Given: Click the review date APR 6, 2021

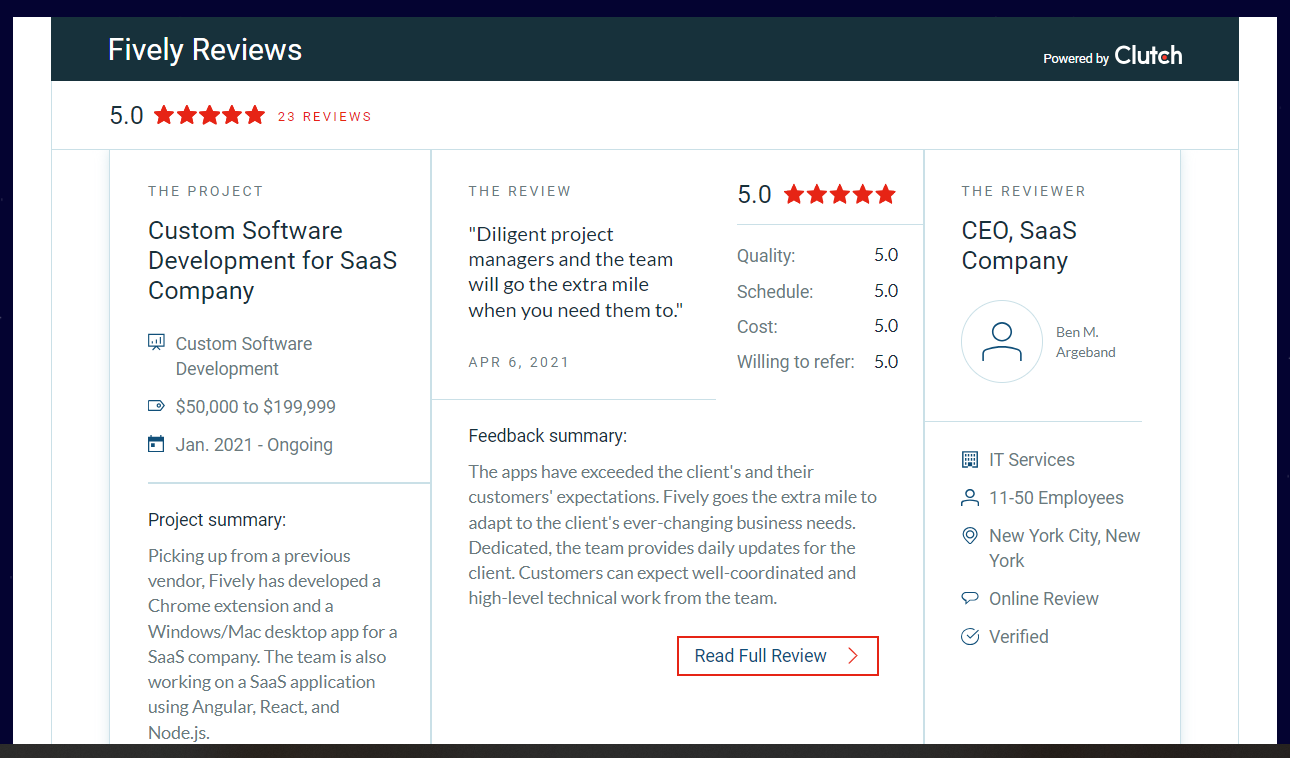Looking at the screenshot, I should tap(519, 362).
